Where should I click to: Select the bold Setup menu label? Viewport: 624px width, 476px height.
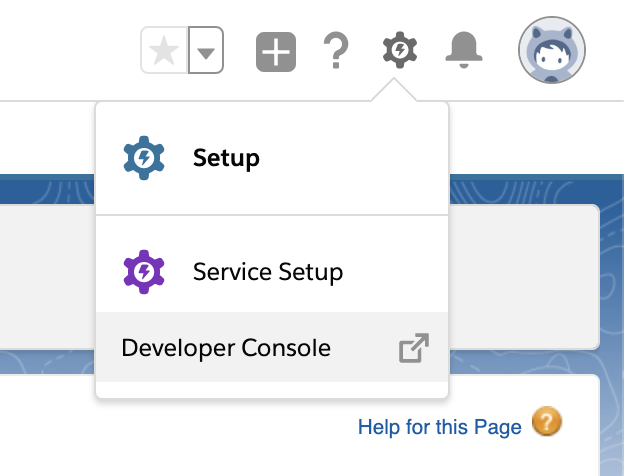tap(226, 158)
